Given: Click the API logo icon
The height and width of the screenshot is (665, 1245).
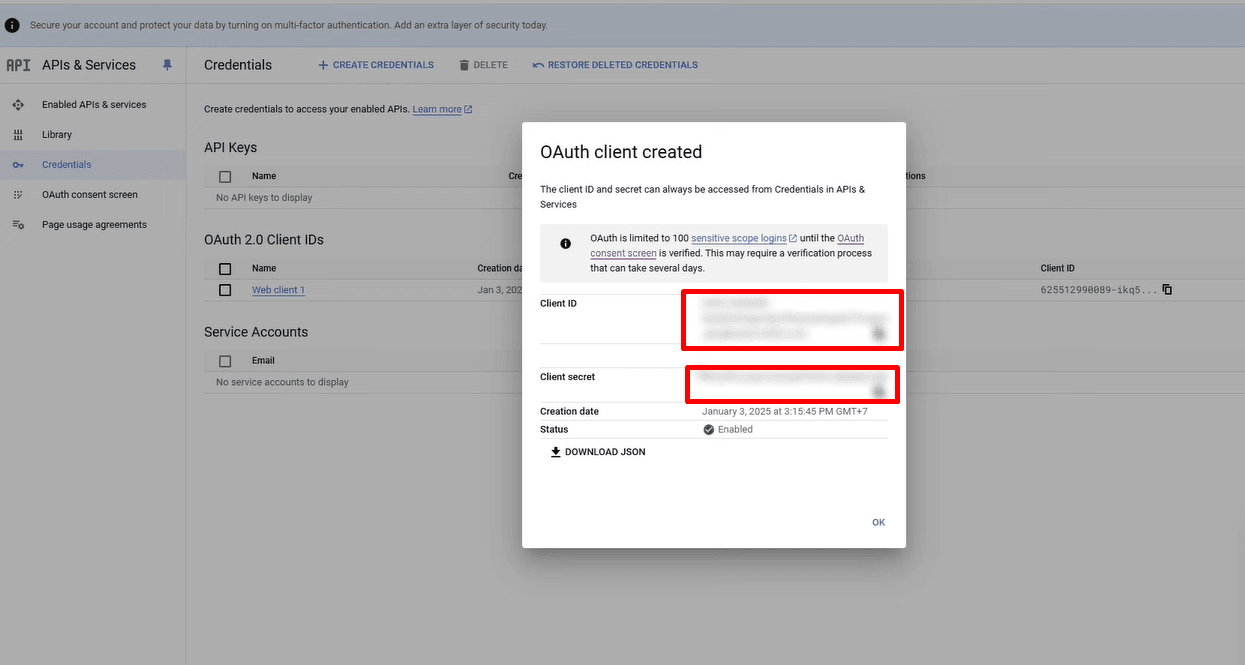Looking at the screenshot, I should [x=18, y=65].
